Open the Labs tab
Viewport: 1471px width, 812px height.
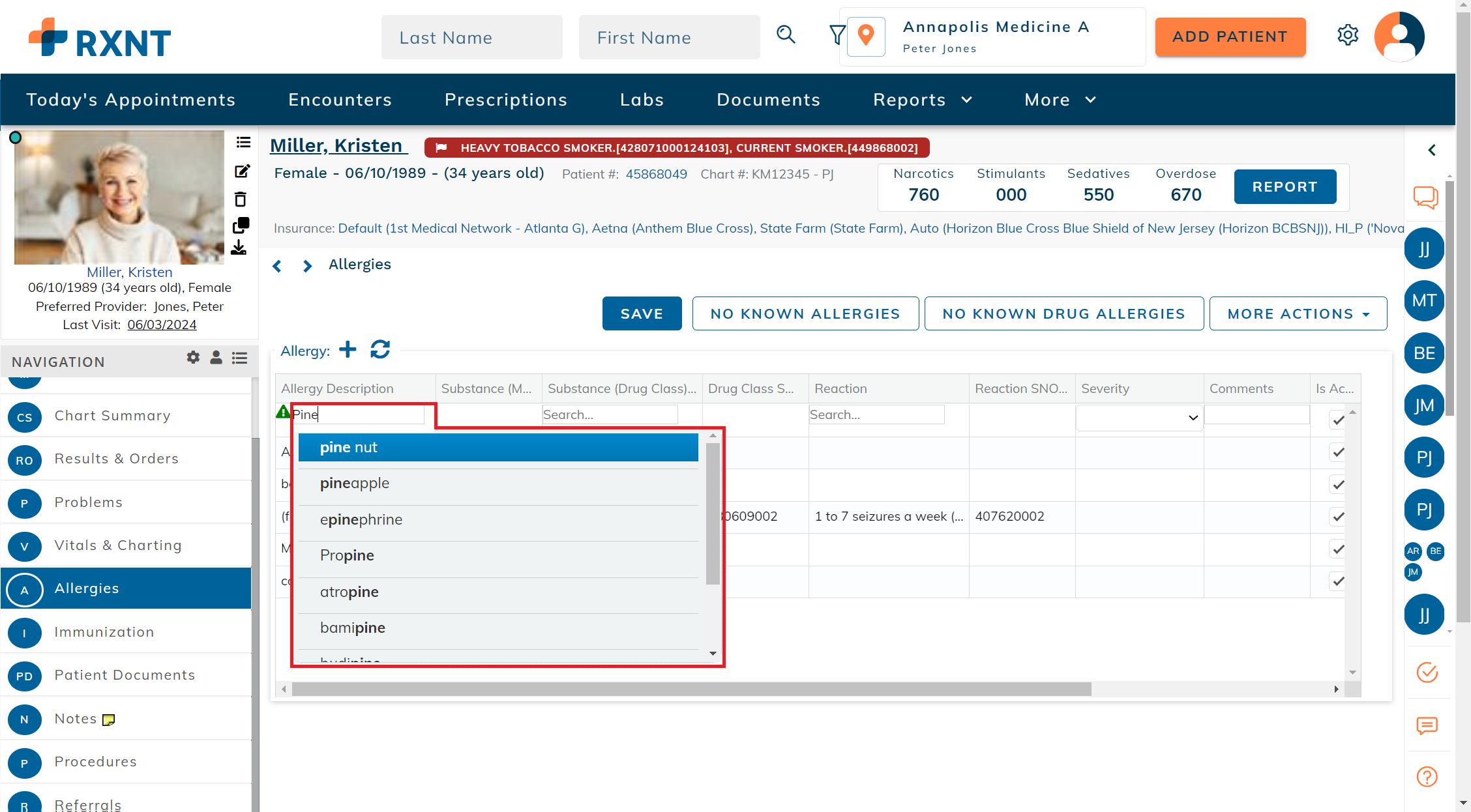pos(642,100)
